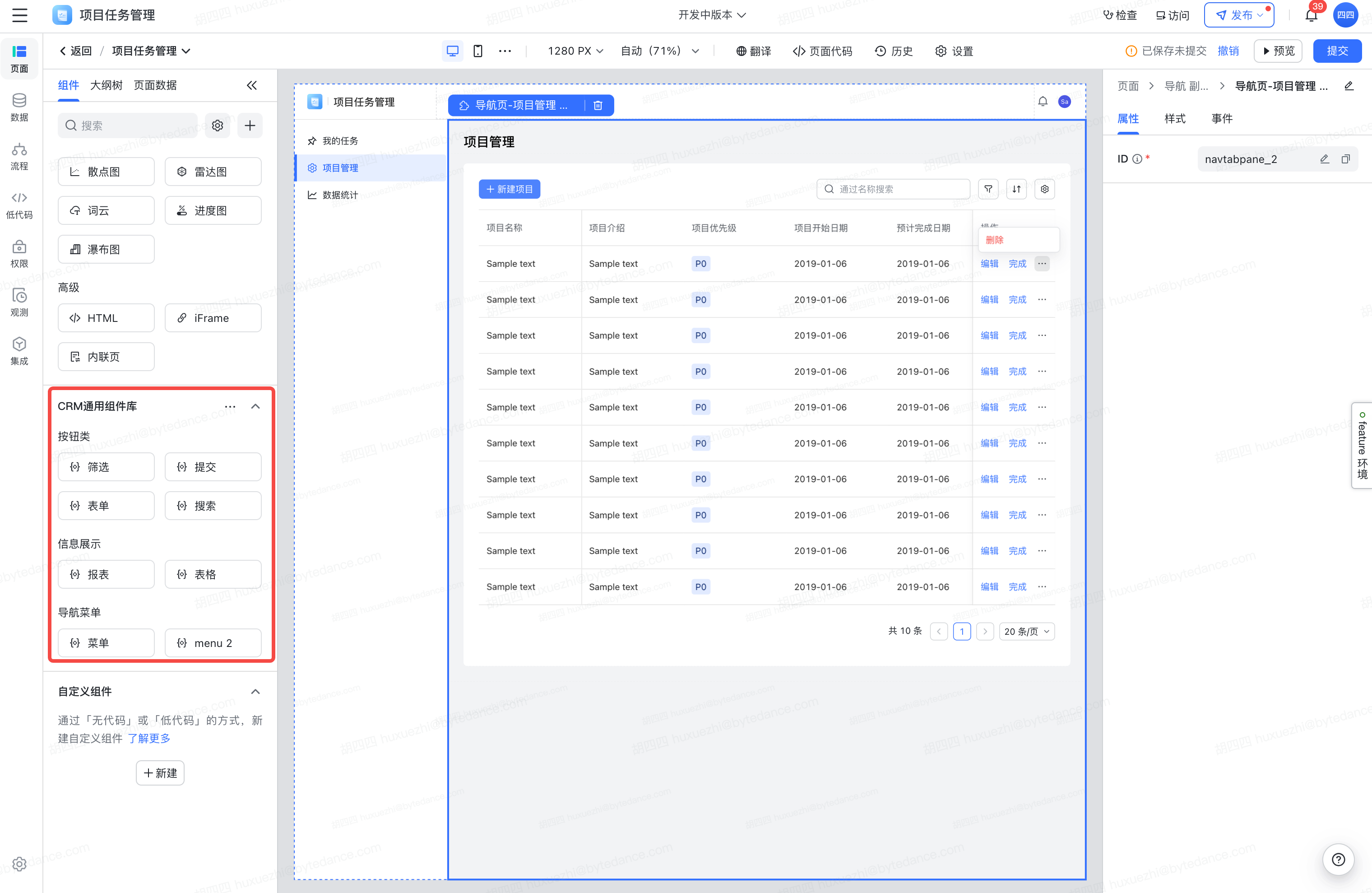Open the feature 环境 side tab
This screenshot has width=1372, height=893.
pyautogui.click(x=1362, y=445)
